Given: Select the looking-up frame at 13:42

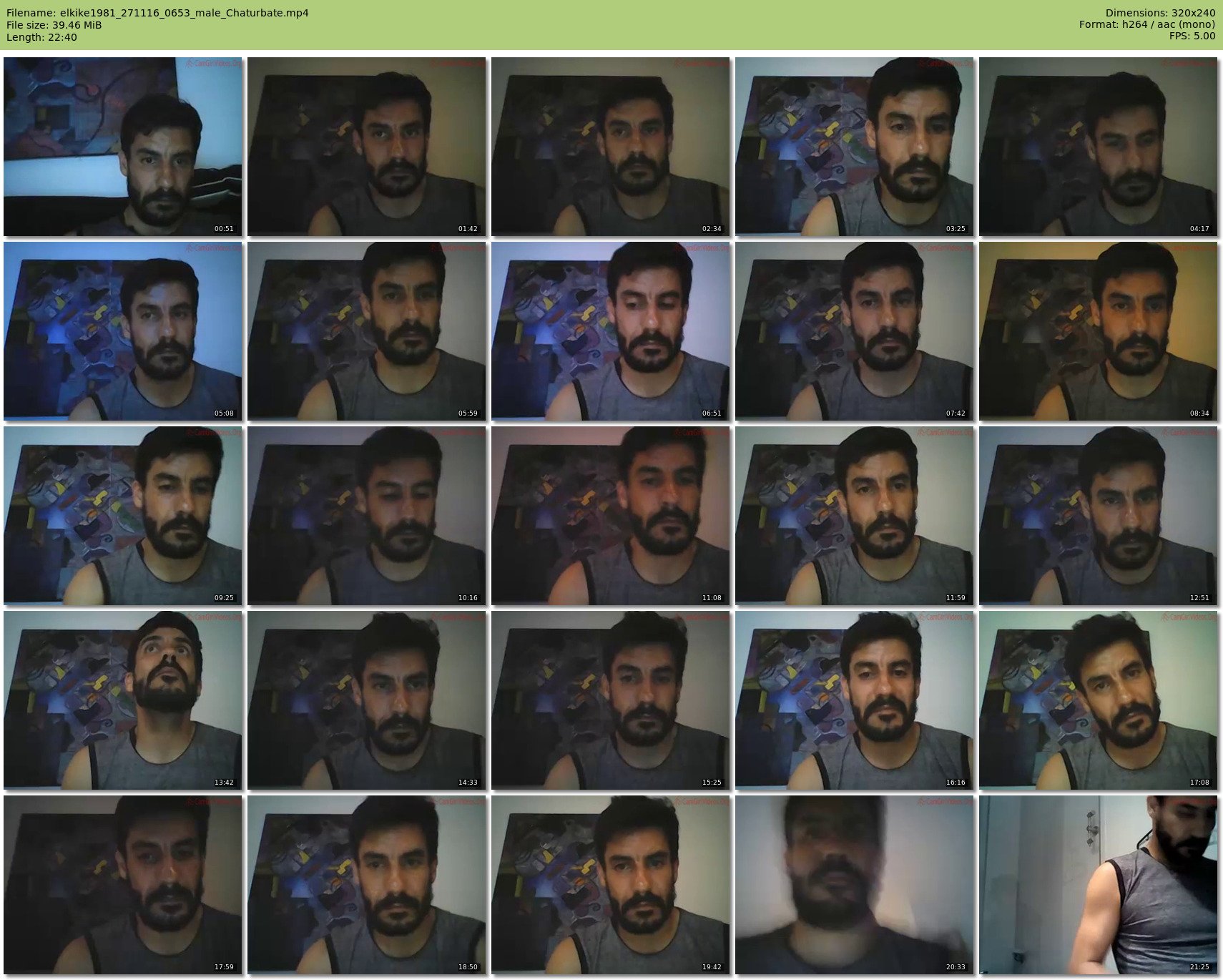Looking at the screenshot, I should [122, 700].
